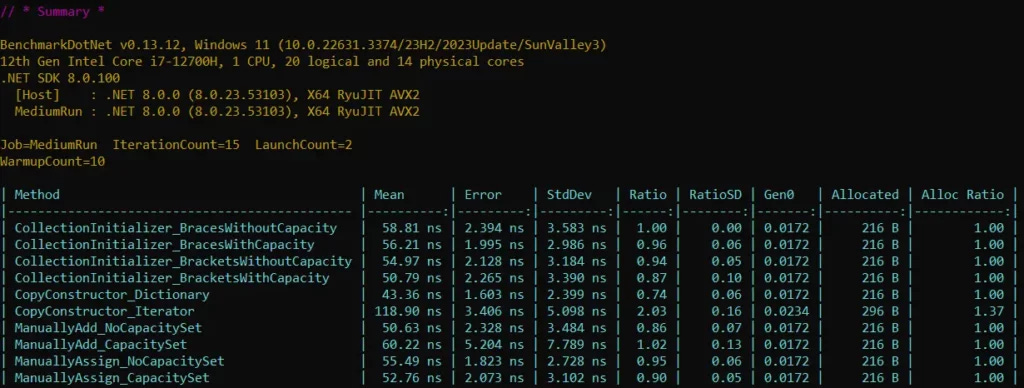Click the 54.97 ns mean value

(x=411, y=261)
